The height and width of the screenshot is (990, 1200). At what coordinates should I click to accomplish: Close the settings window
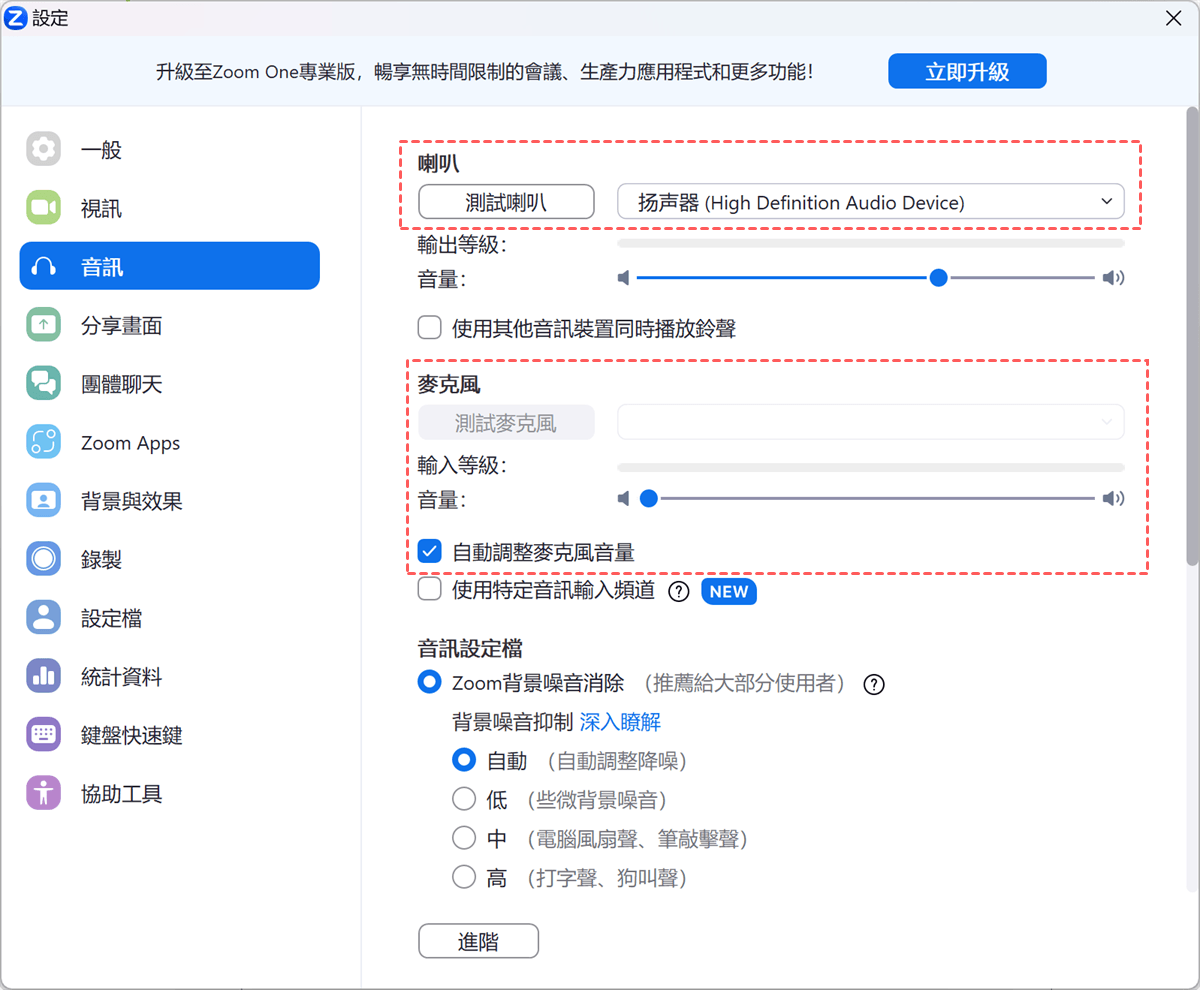point(1173,17)
